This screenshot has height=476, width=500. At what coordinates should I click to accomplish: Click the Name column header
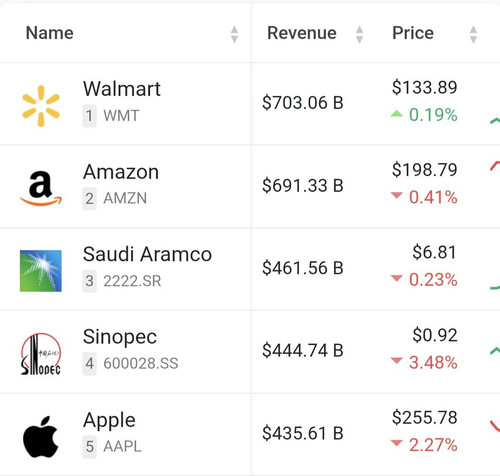coord(50,33)
